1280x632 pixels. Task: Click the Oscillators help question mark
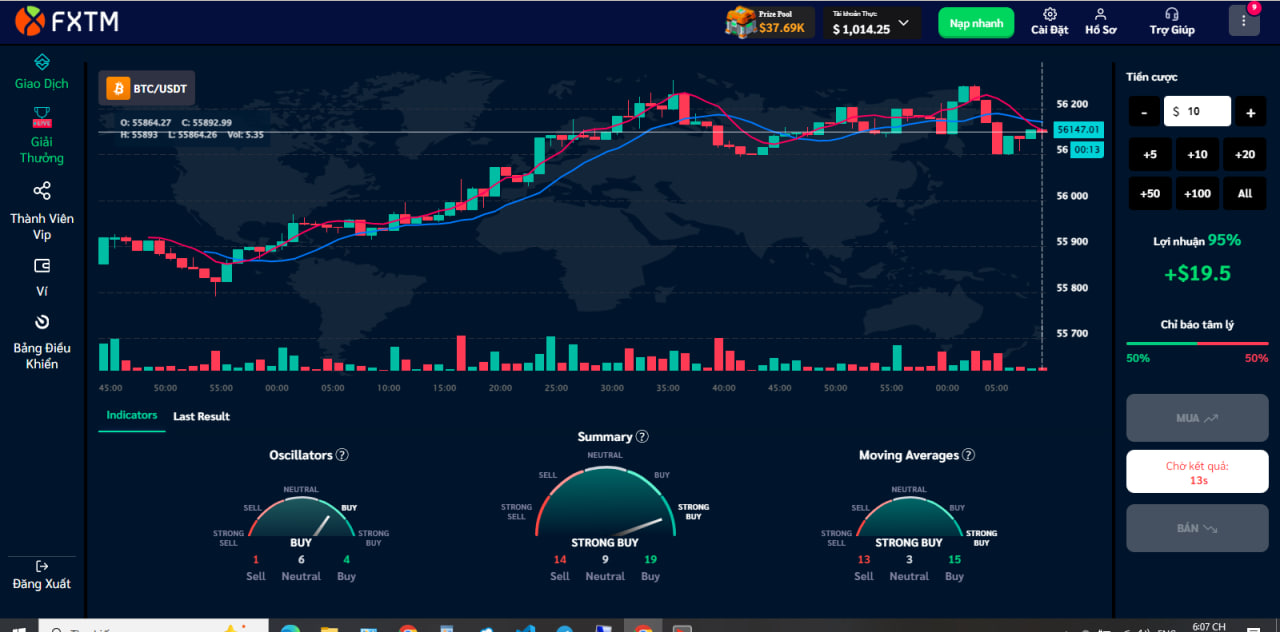[x=342, y=455]
